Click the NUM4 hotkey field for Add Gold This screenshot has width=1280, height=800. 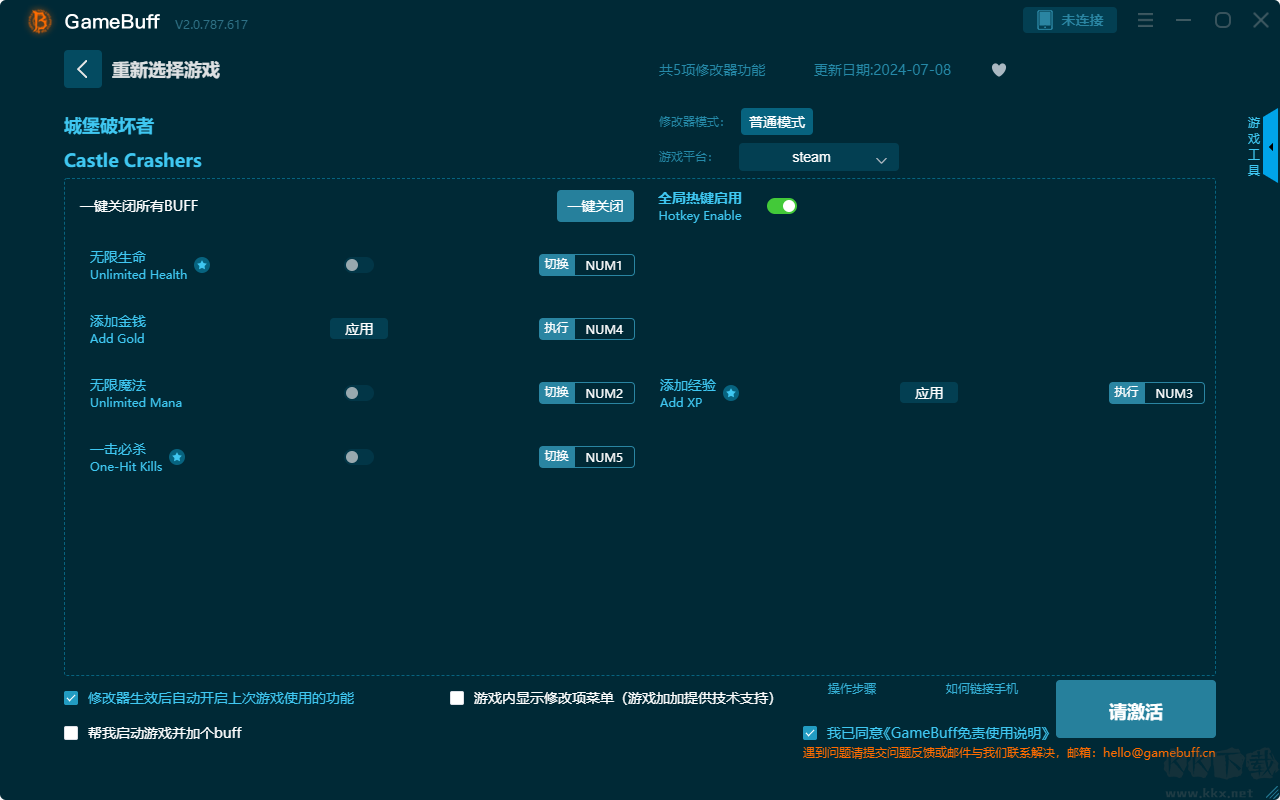click(604, 329)
